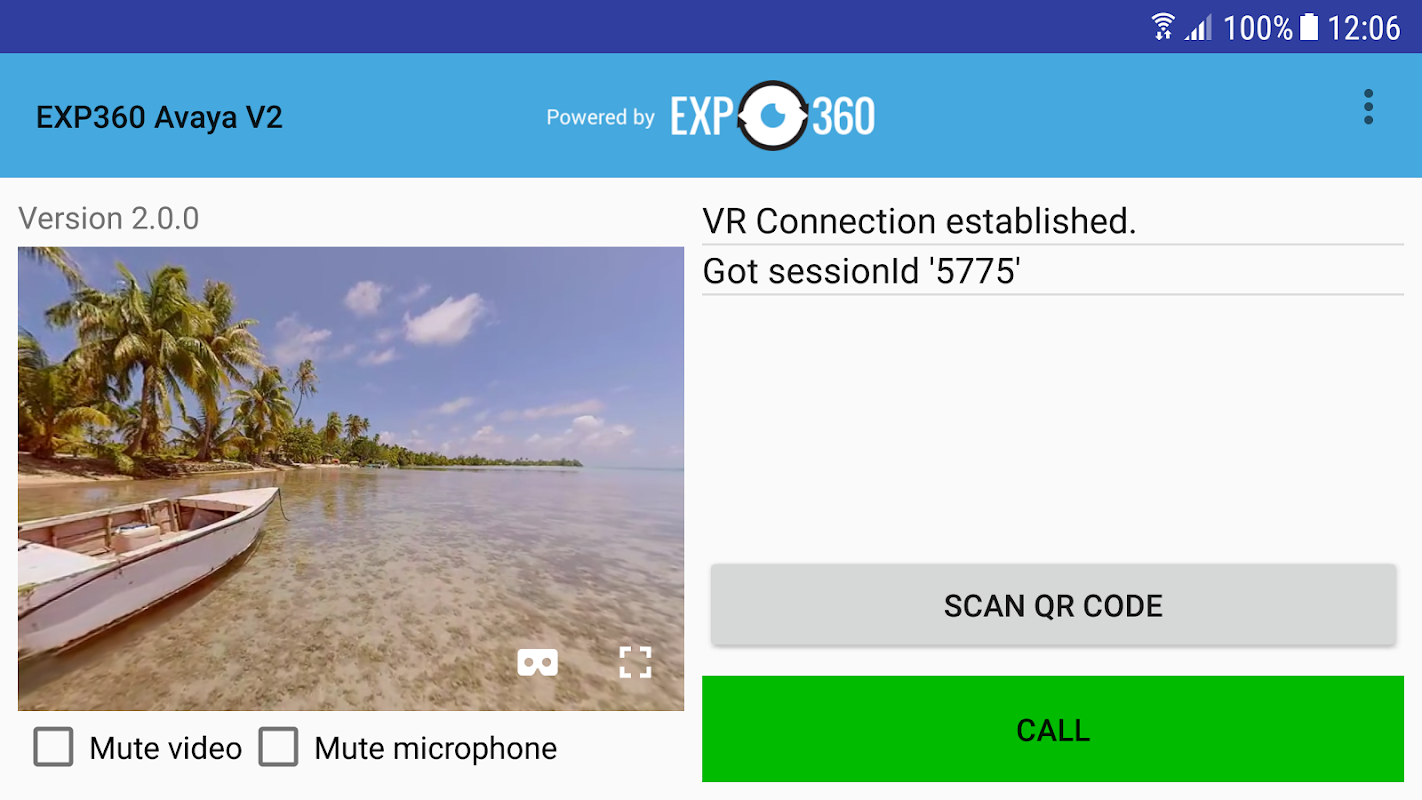The height and width of the screenshot is (800, 1422).
Task: Tap the beach 360 video preview
Action: [351, 479]
